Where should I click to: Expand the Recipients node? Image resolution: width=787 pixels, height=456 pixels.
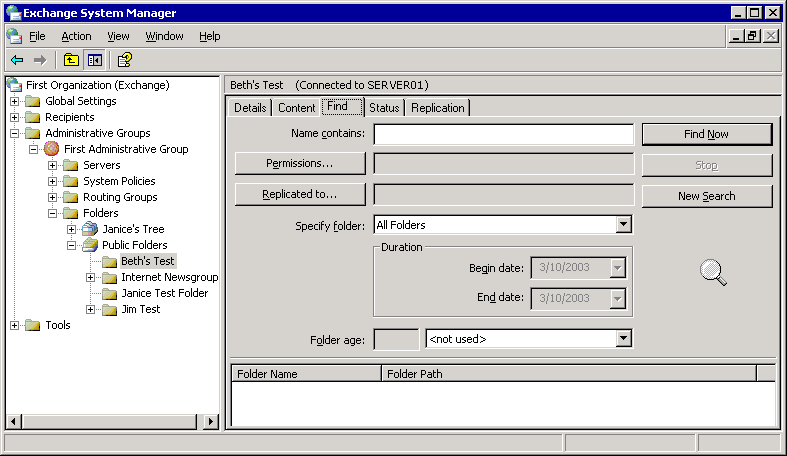pos(15,117)
